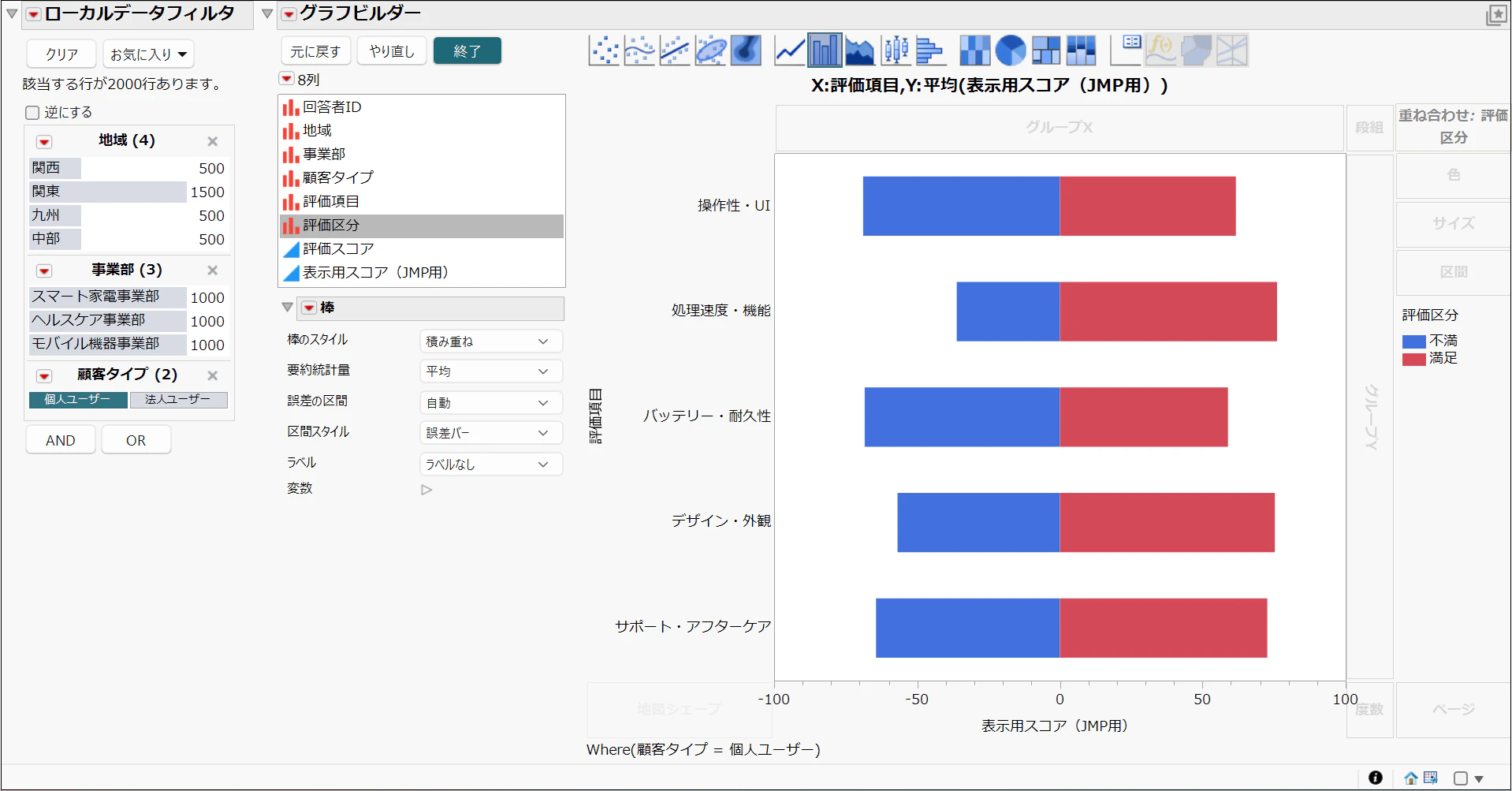This screenshot has height=791, width=1512.
Task: Select the Histogram element icon
Action: click(931, 50)
